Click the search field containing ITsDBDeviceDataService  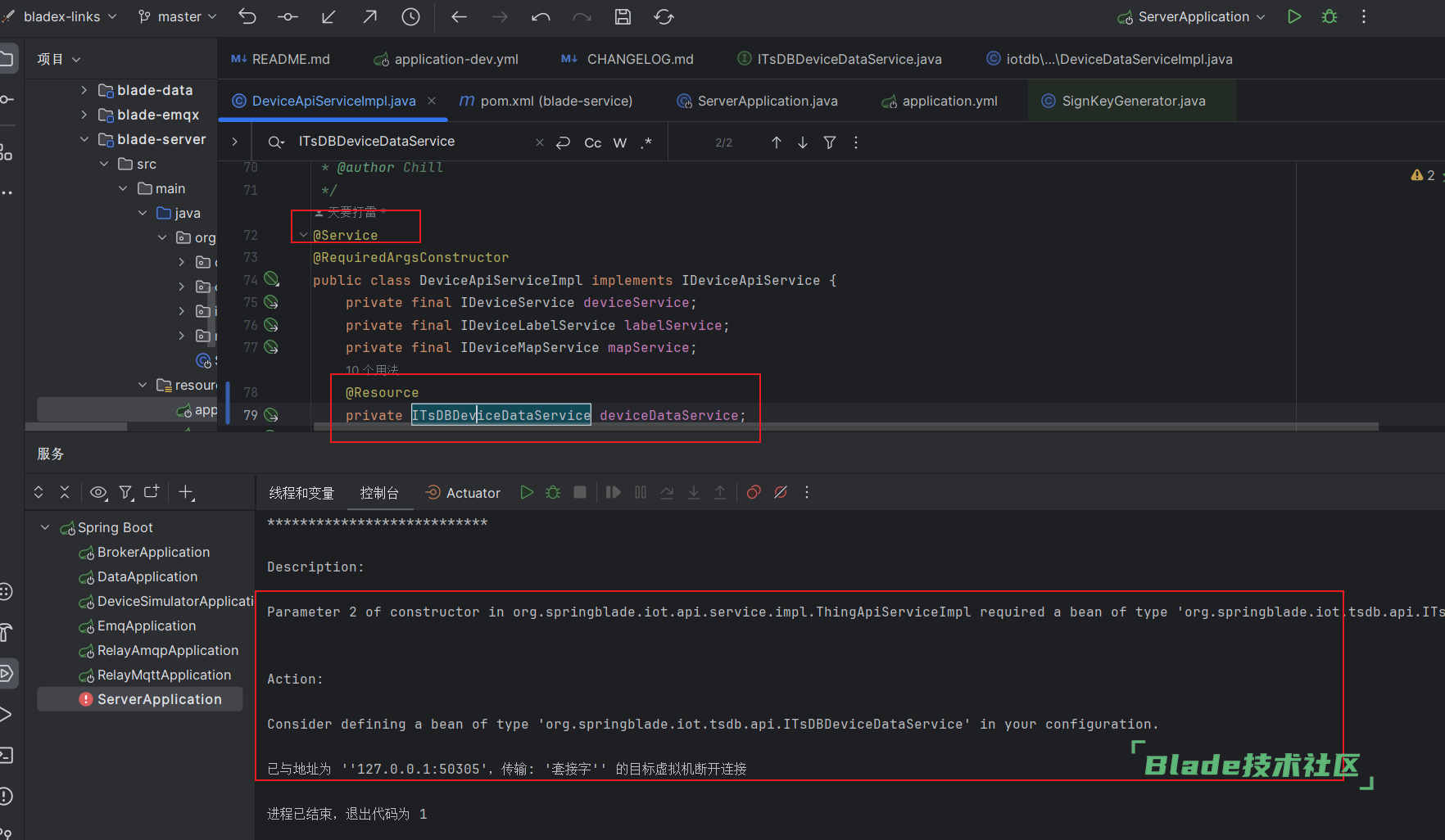tap(410, 142)
